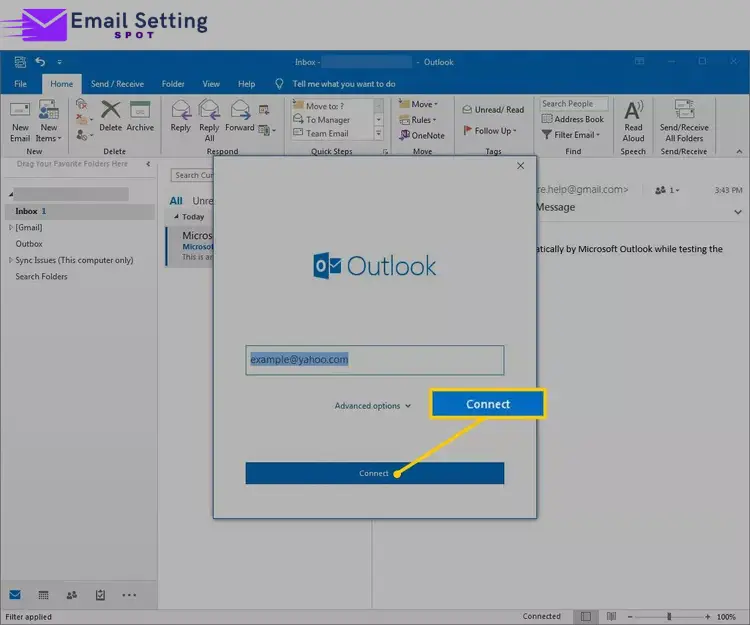Viewport: 750px width, 625px height.
Task: Open the Help tab
Action: coord(246,84)
